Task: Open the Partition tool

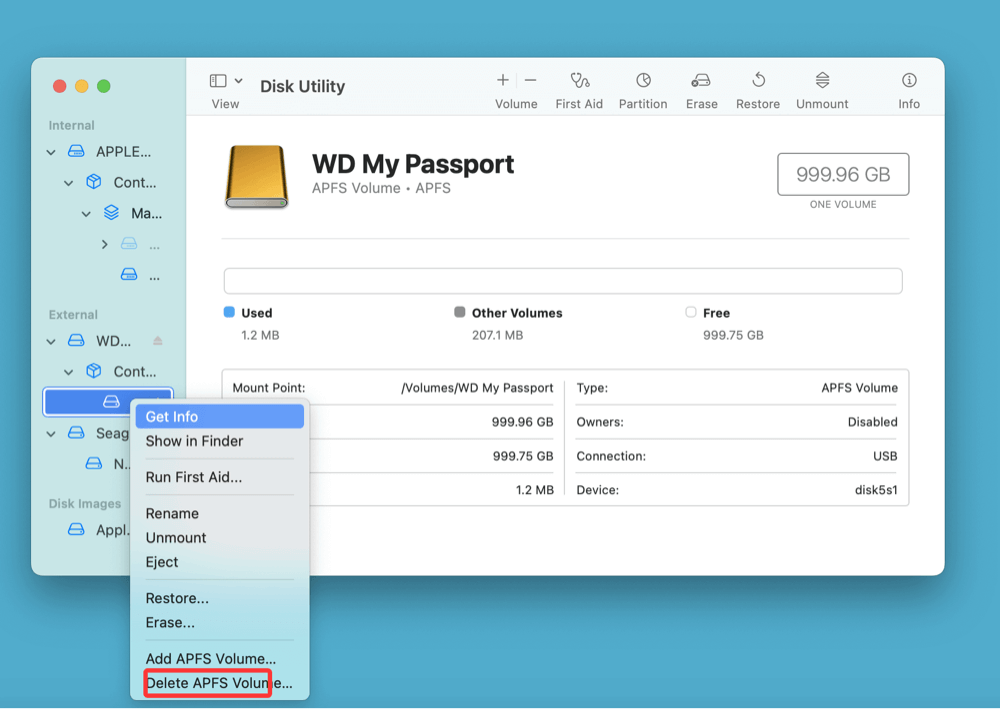Action: pos(643,88)
